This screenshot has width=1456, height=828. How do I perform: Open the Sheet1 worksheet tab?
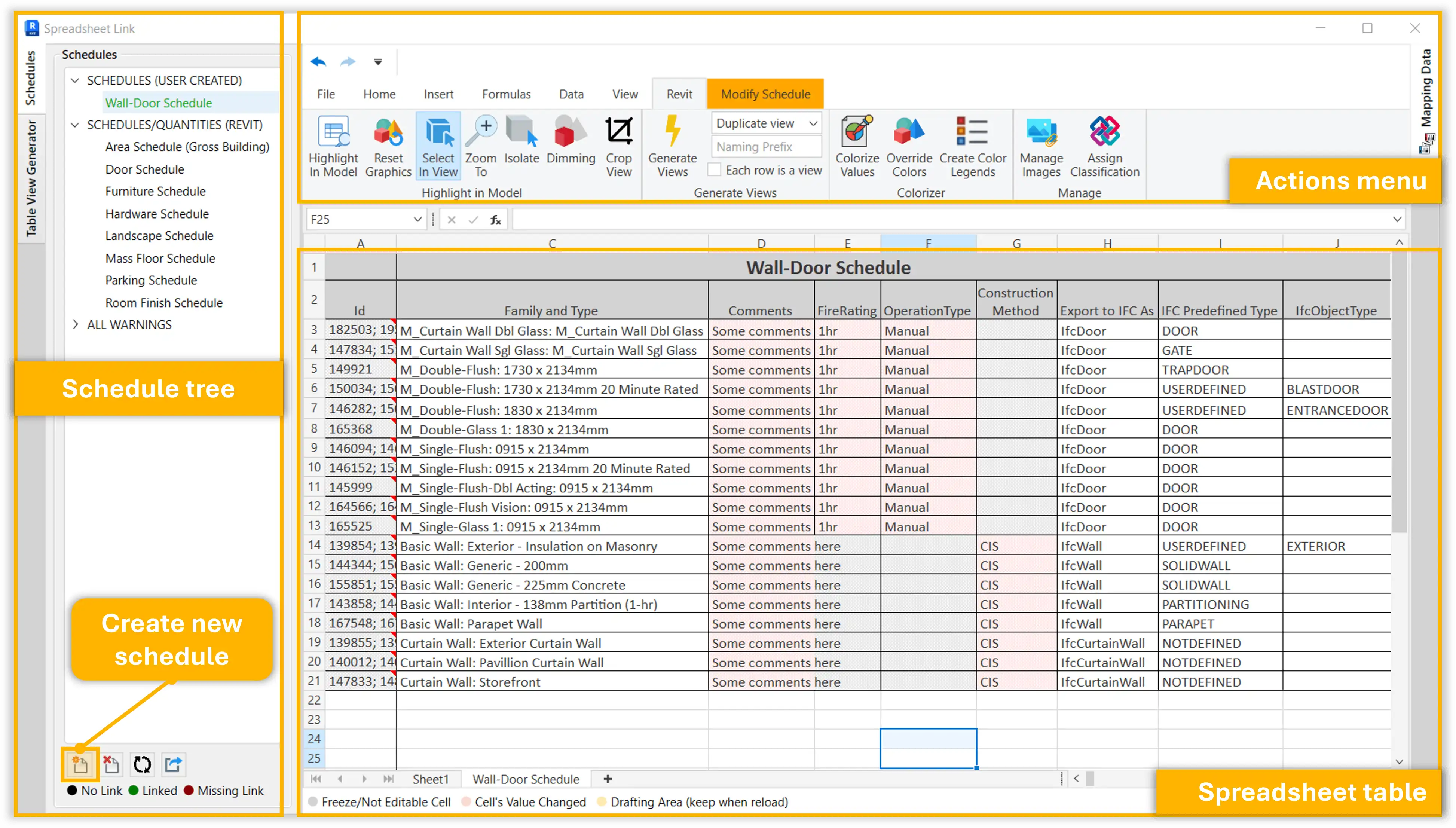(x=430, y=779)
